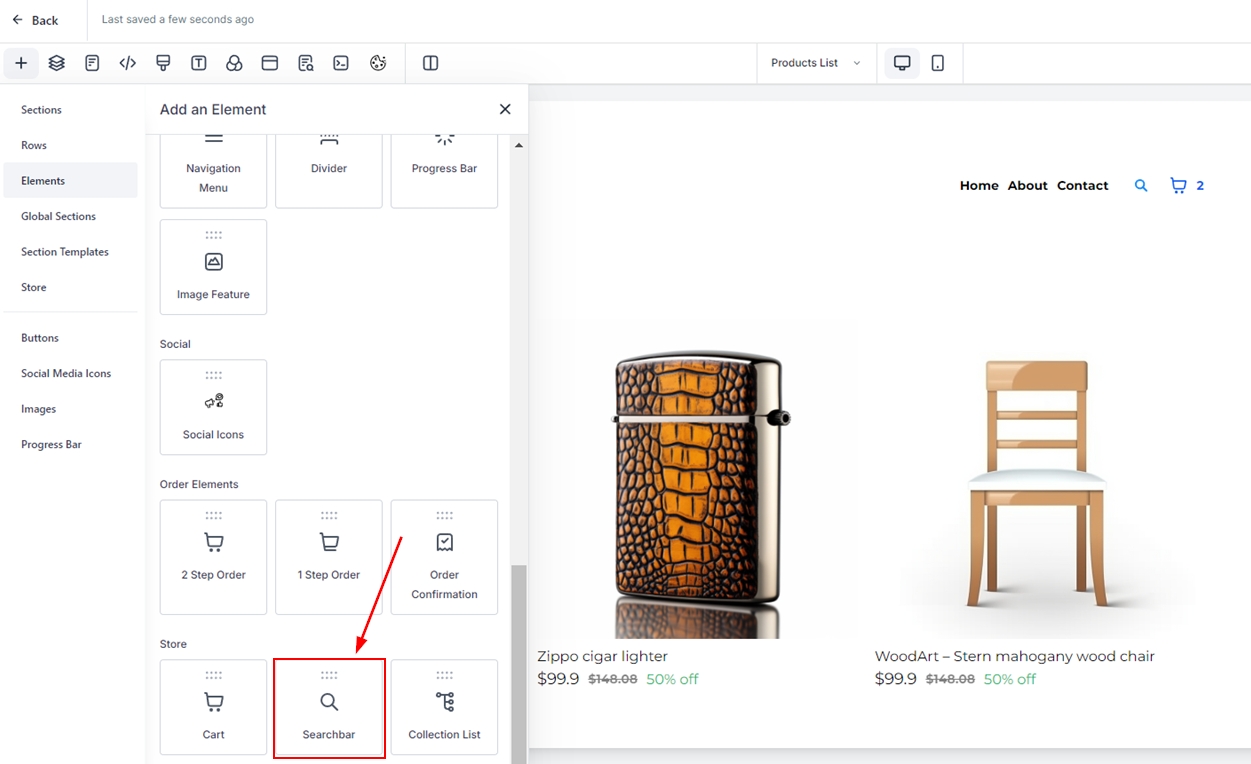Click the cookie consent icon in toolbar
1251x764 pixels.
[x=378, y=63]
